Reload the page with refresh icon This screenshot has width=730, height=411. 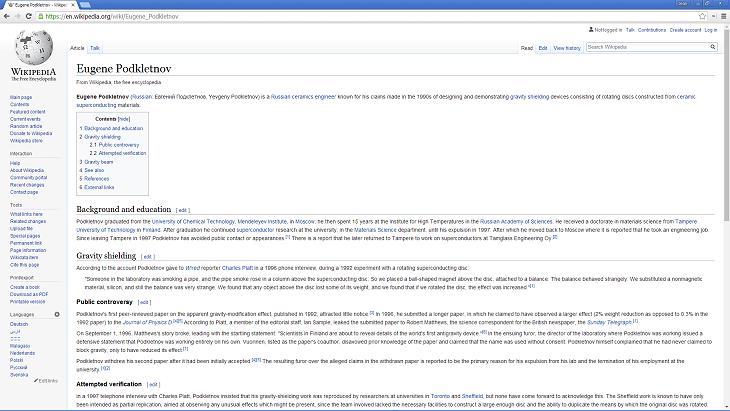tap(28, 16)
